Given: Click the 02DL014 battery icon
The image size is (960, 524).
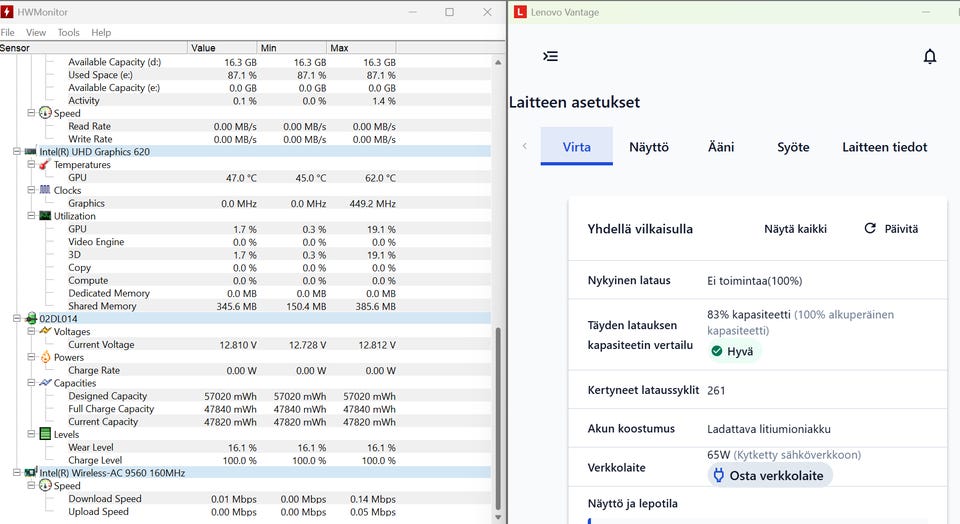Looking at the screenshot, I should point(31,318).
